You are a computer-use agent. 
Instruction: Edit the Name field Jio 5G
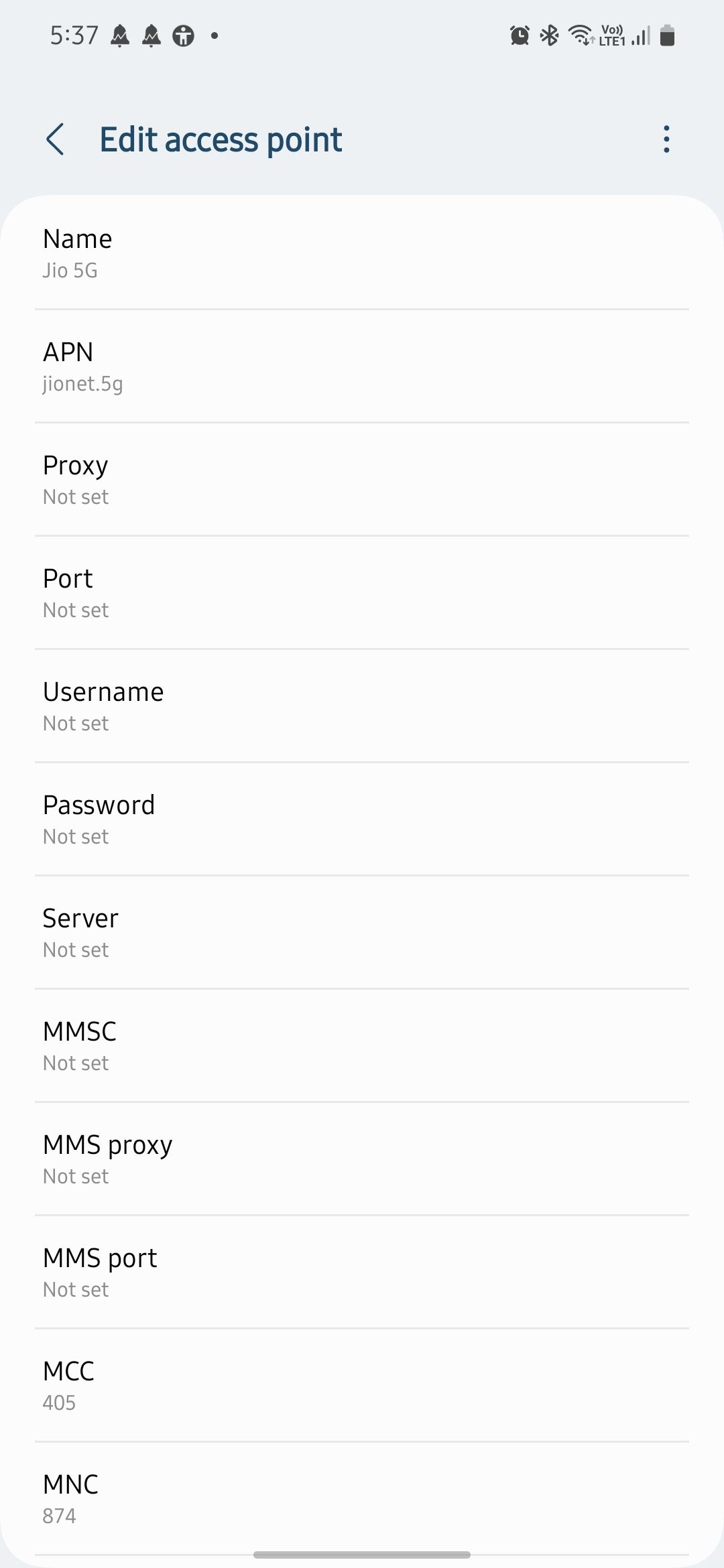coord(362,253)
